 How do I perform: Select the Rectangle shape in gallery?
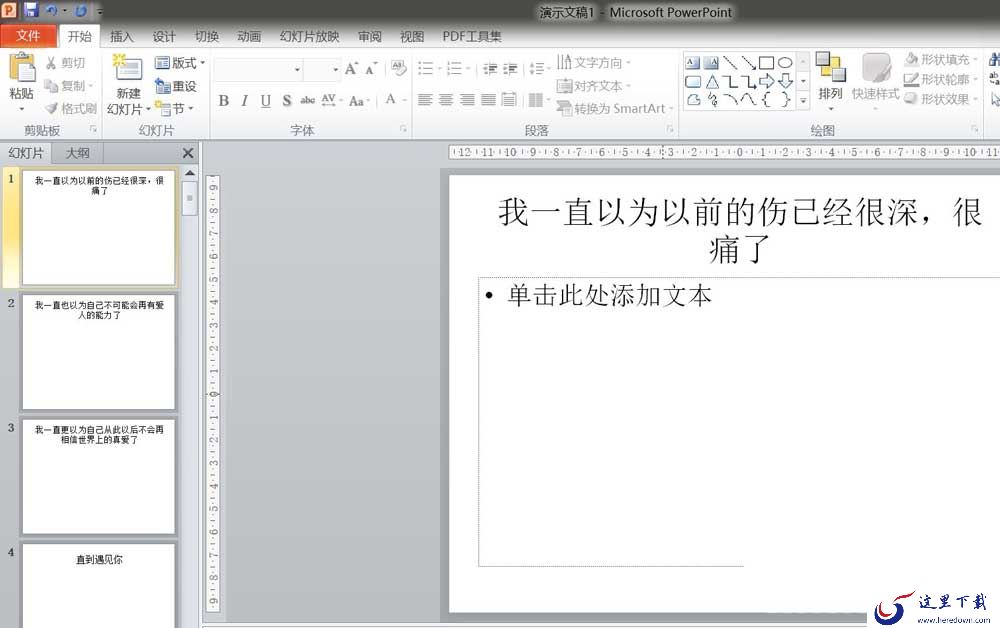(x=767, y=62)
